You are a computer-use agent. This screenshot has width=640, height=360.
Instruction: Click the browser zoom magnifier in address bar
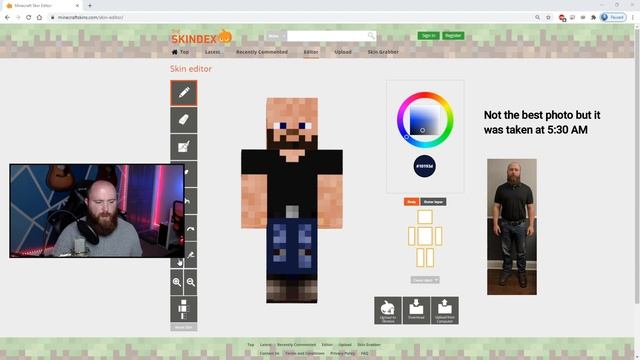538,18
